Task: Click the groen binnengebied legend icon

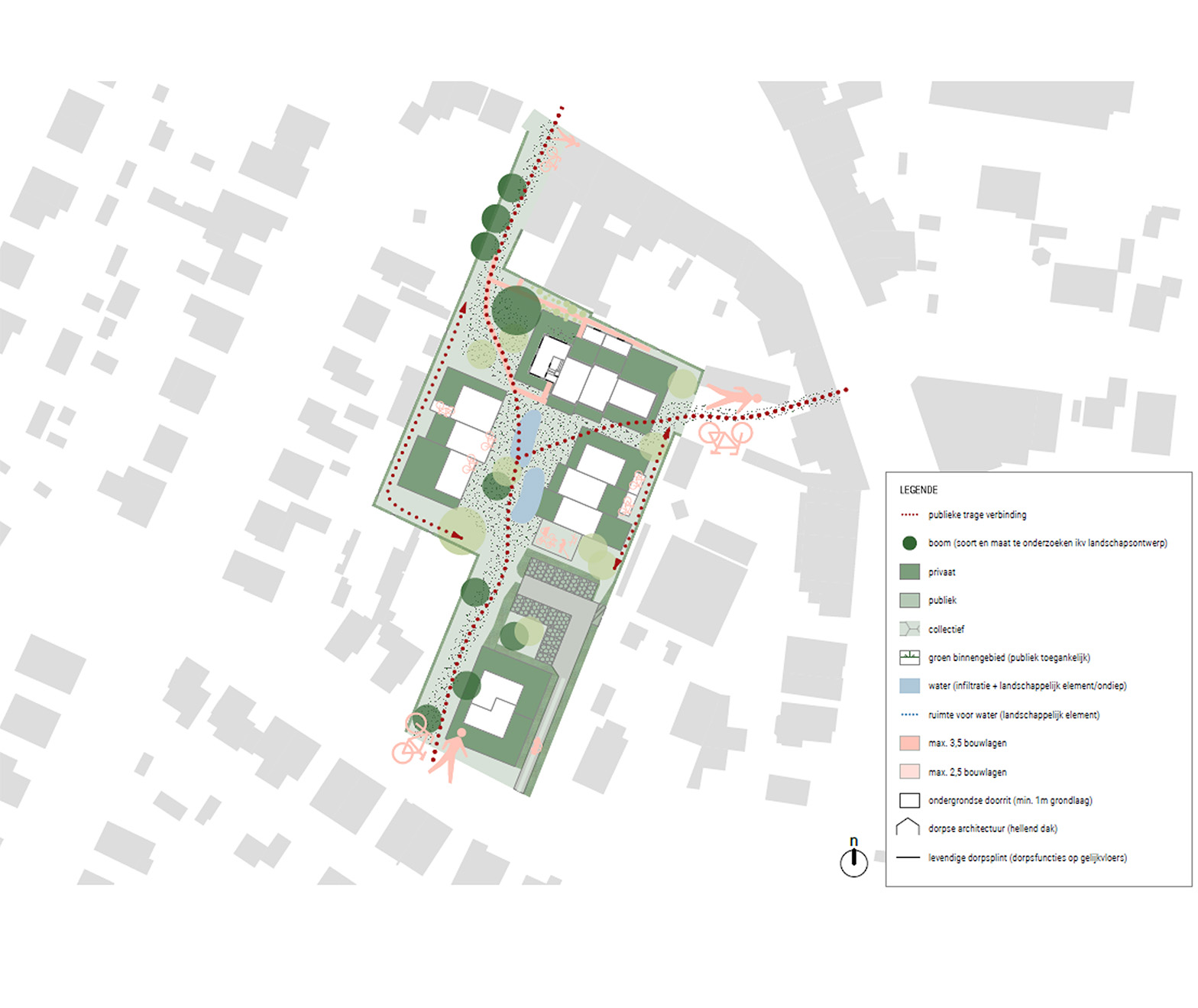Action: coord(909,657)
